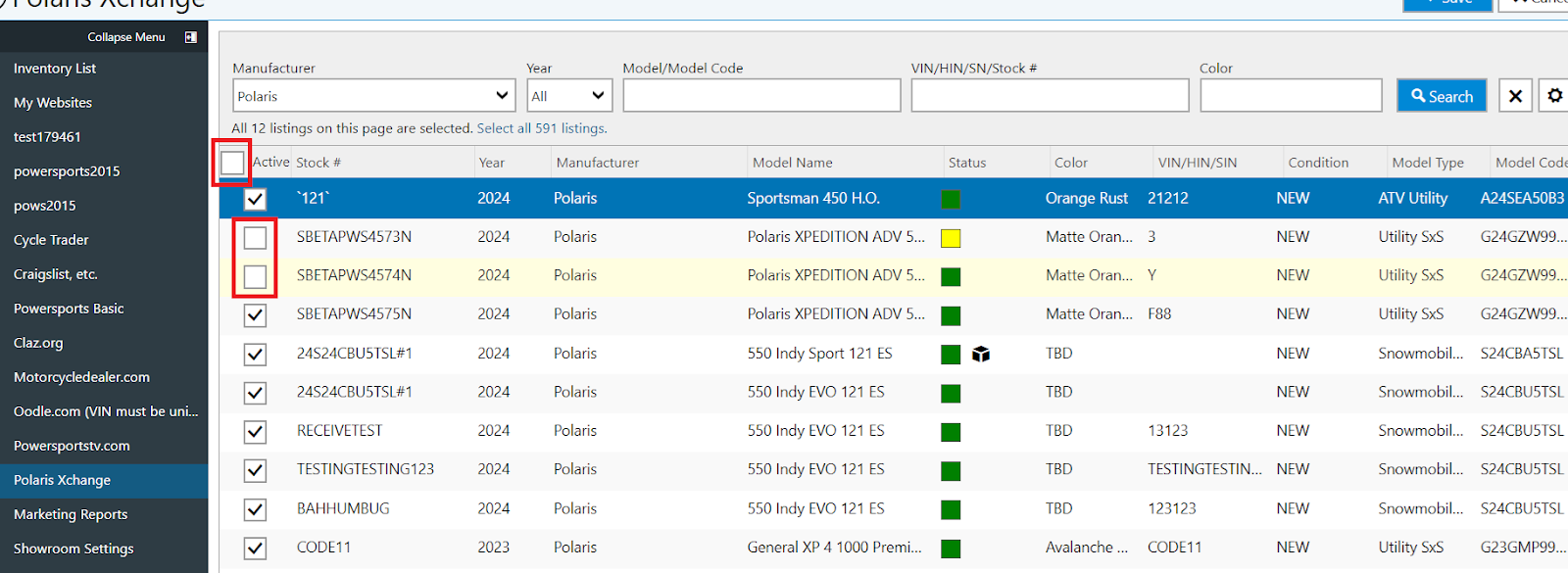The height and width of the screenshot is (573, 1568).
Task: Sort by the Model Name column header
Action: click(x=793, y=163)
